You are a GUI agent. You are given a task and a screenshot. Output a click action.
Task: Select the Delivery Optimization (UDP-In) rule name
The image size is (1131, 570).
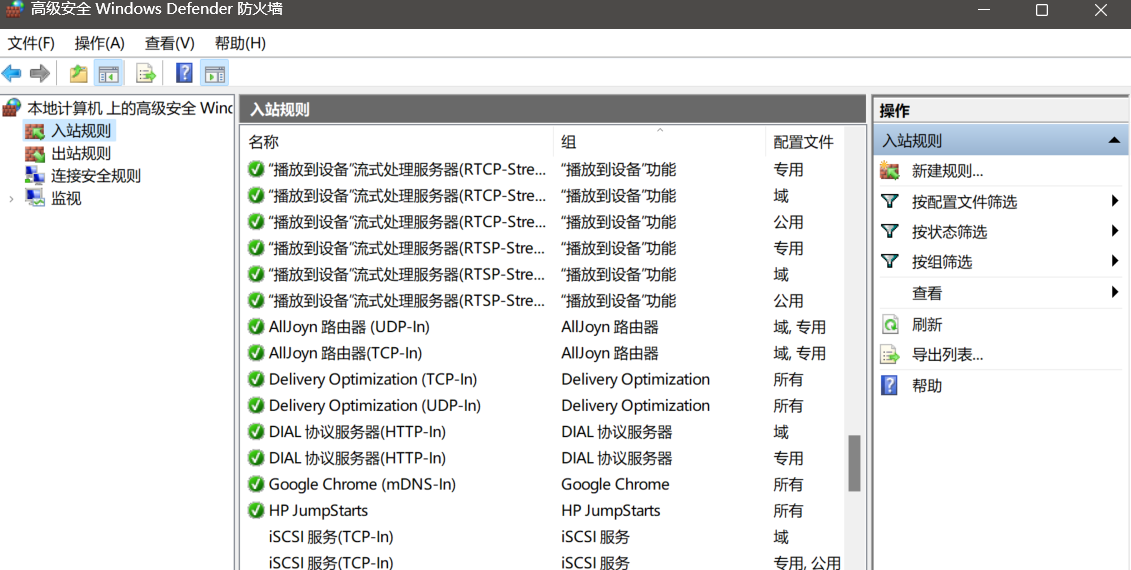coord(374,405)
